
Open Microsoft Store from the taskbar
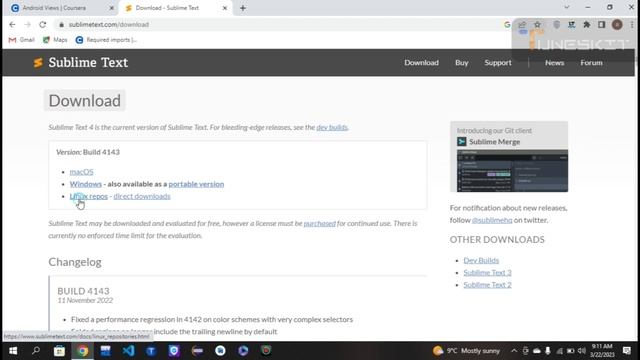click(x=59, y=351)
